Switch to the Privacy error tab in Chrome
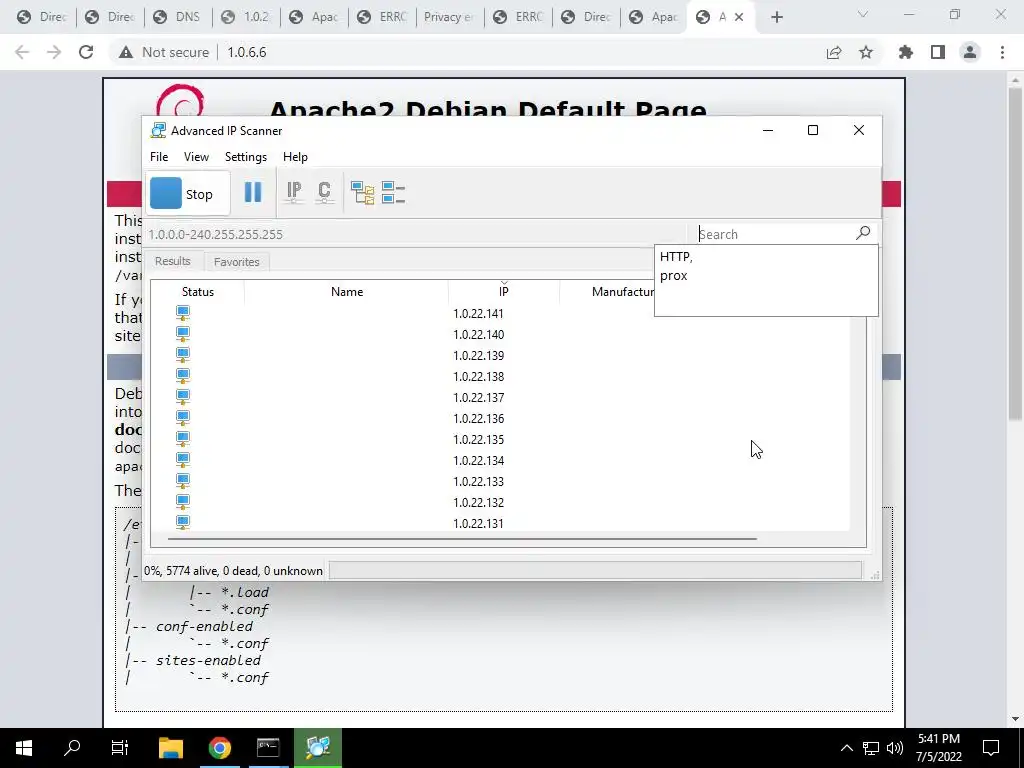Image resolution: width=1024 pixels, height=768 pixels. (451, 17)
